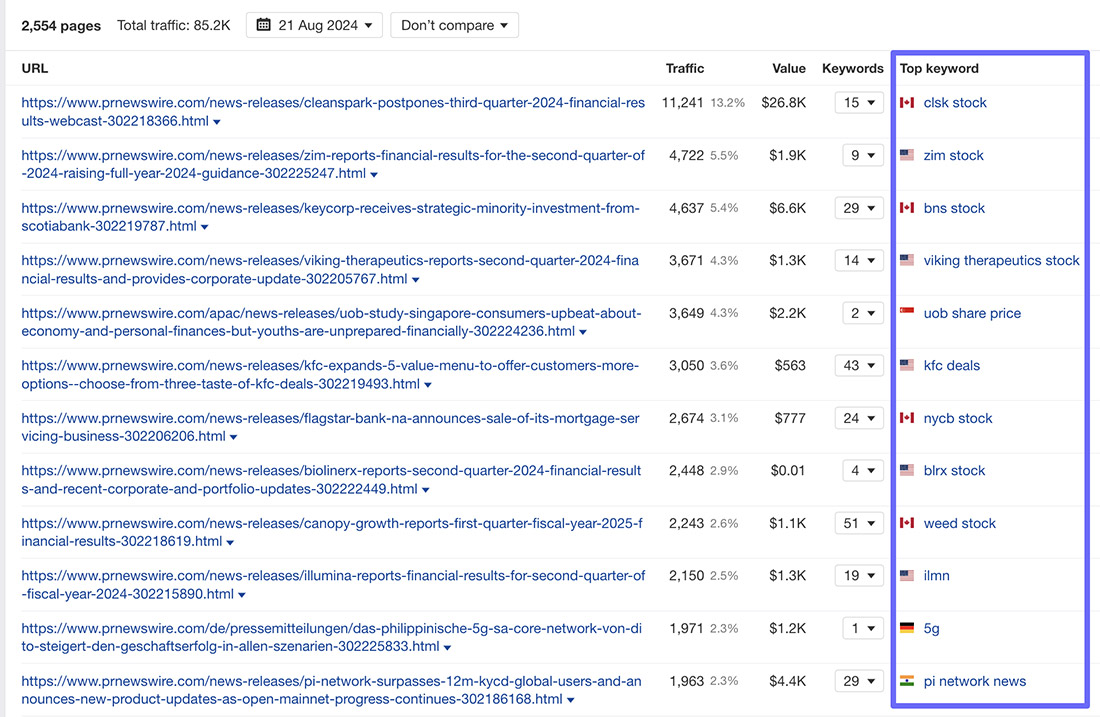This screenshot has height=717, width=1100.
Task: Open the 51 keywords dropdown
Action: (x=859, y=523)
